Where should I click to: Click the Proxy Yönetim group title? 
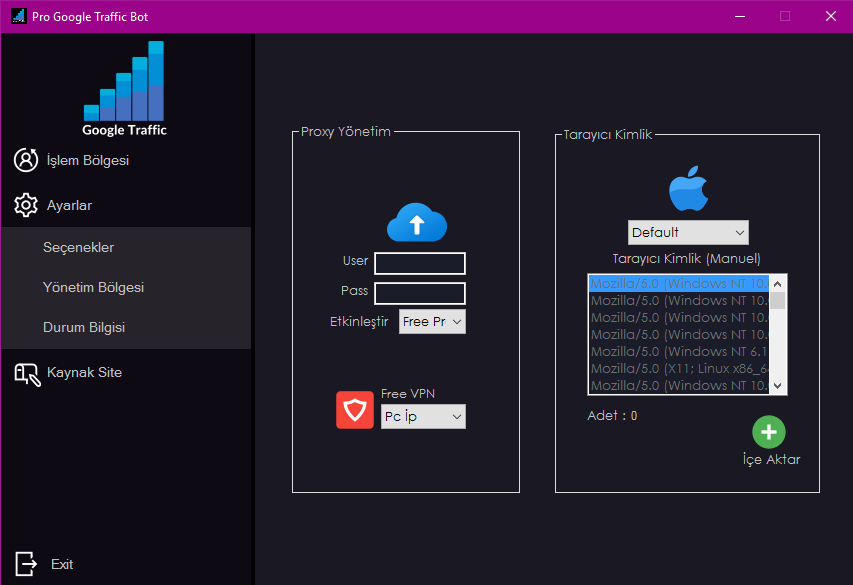346,132
